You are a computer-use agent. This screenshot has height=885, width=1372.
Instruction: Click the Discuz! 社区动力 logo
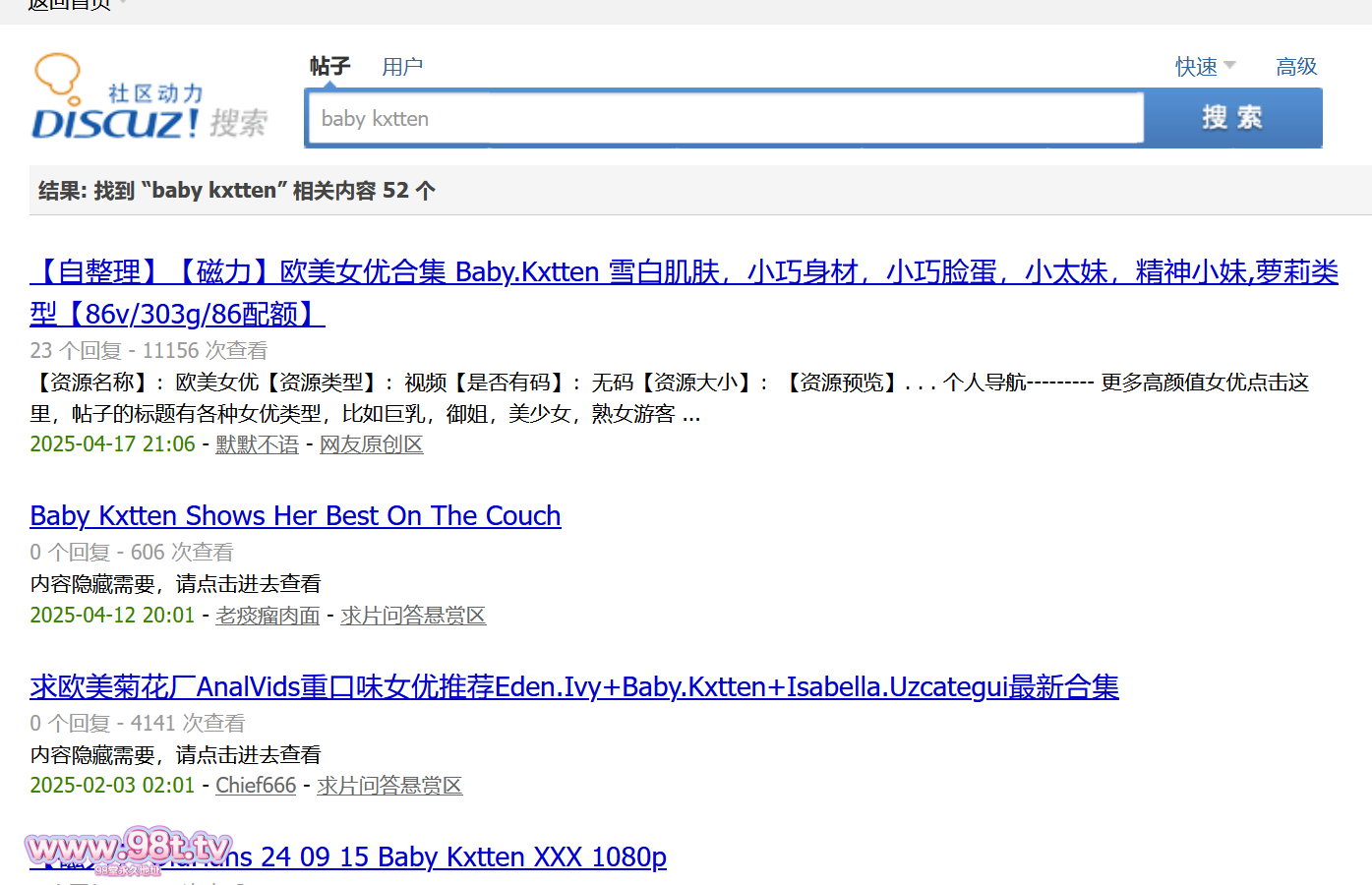click(x=149, y=97)
